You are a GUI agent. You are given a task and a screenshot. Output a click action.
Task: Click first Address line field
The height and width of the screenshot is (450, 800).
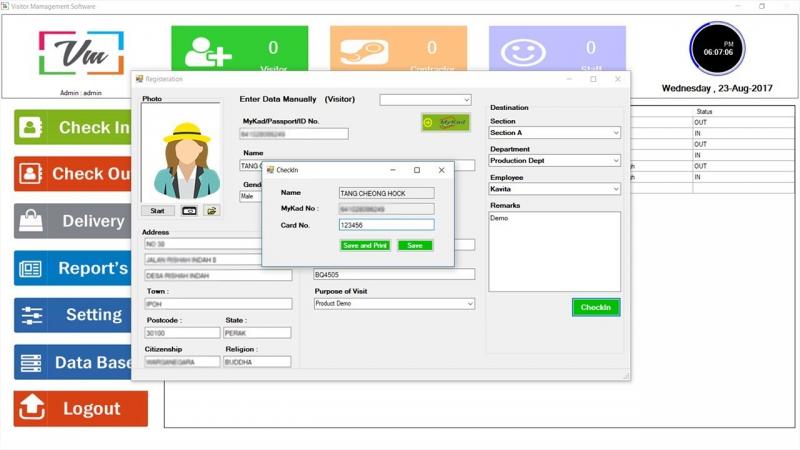point(203,244)
